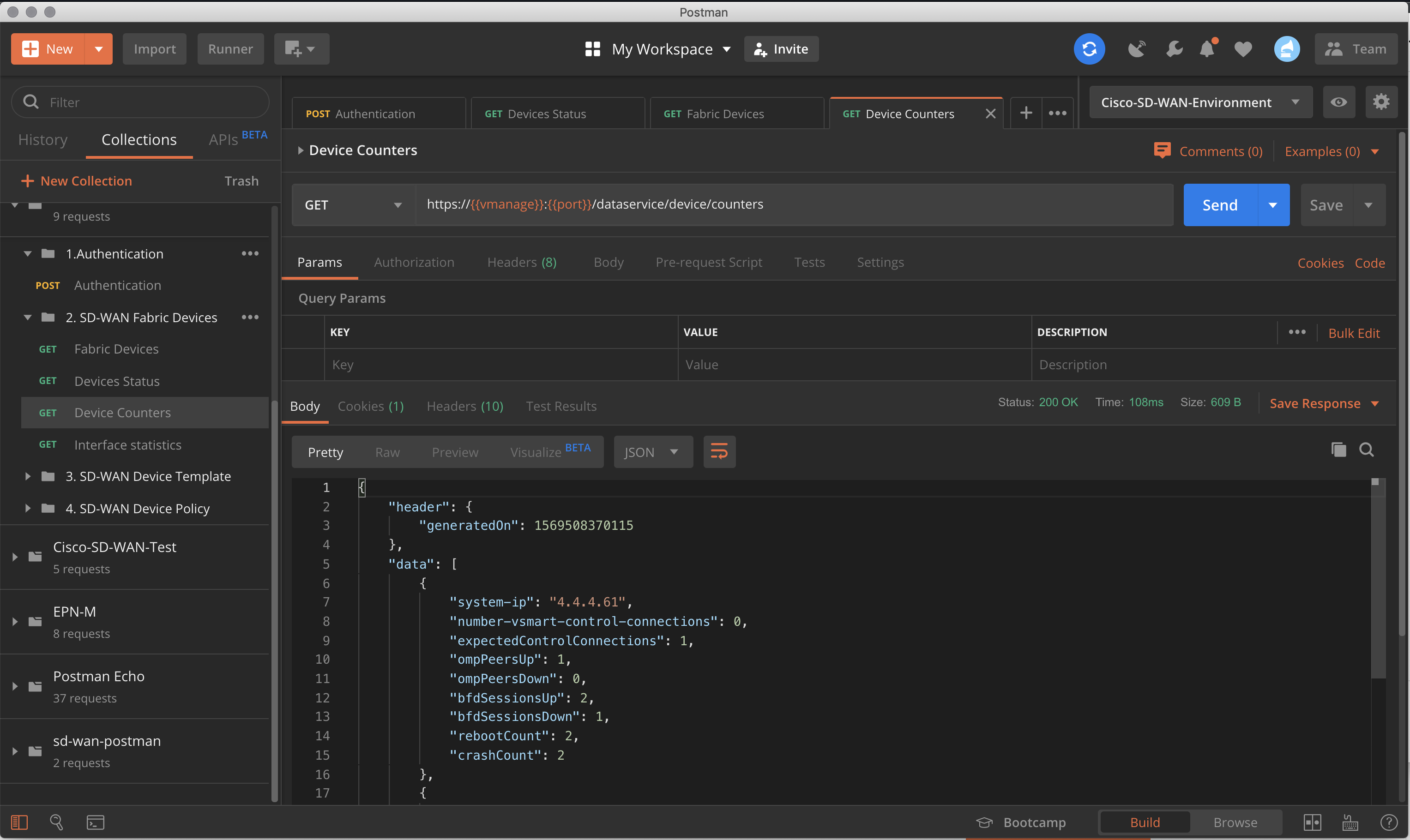Switch to the Headers (8) request tab
Screen dimensions: 1410x840
tap(521, 262)
